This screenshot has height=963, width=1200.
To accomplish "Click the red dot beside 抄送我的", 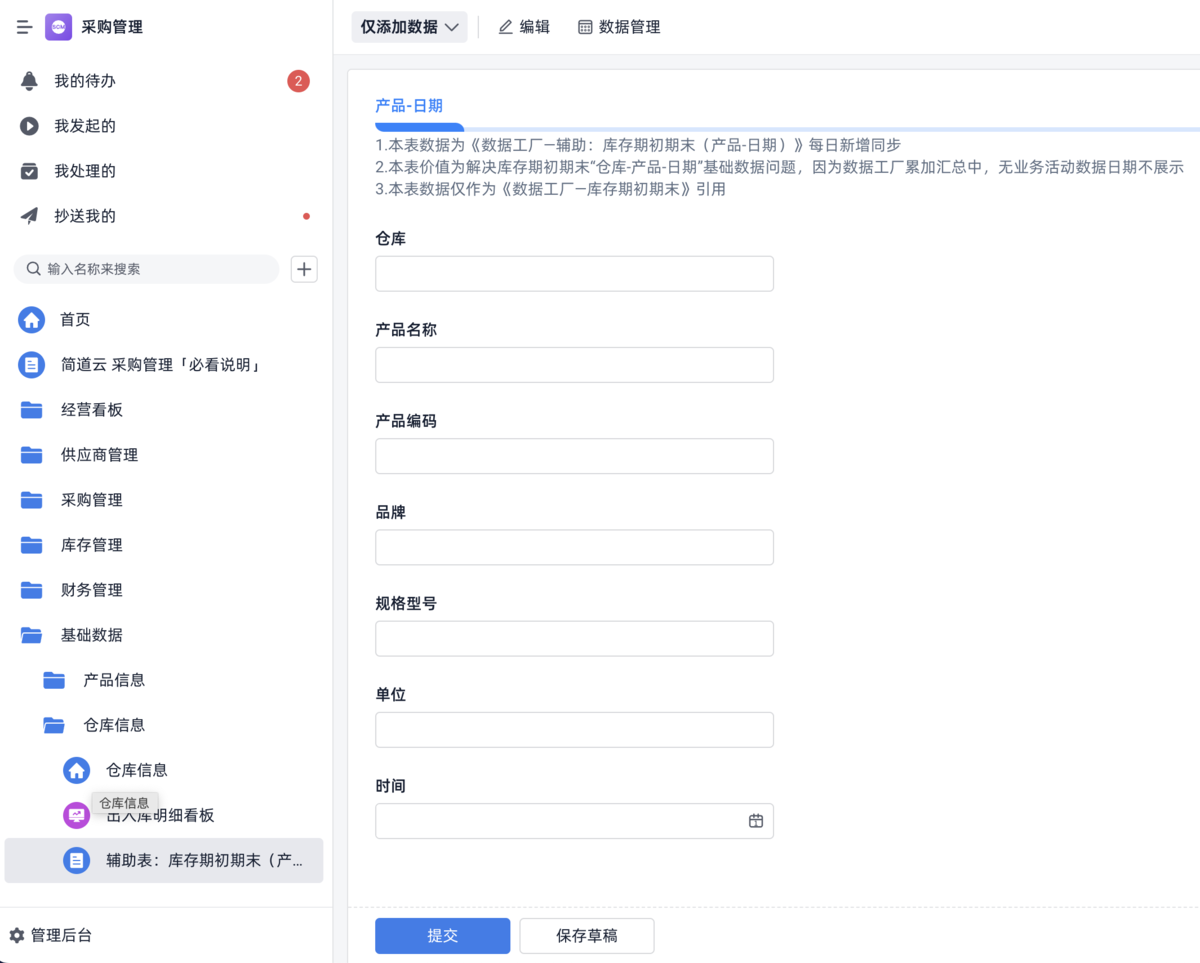I will [x=306, y=216].
